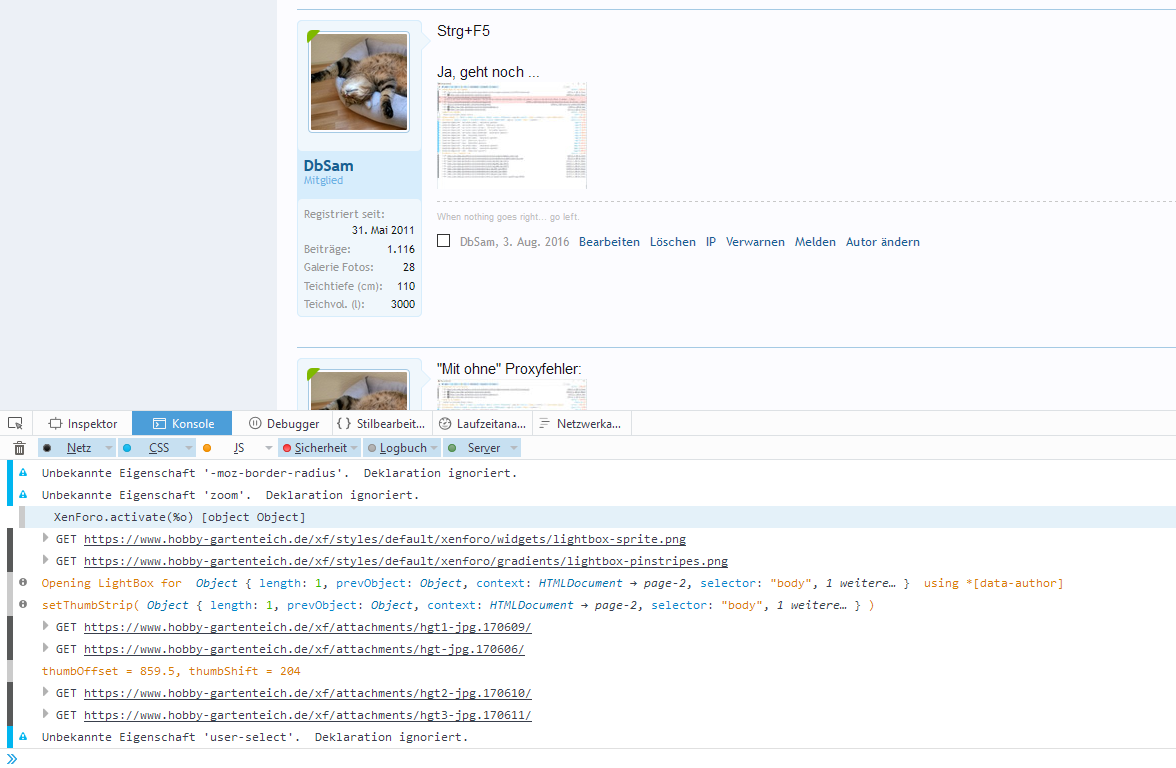Open the JS filter dropdown arrow

268,448
